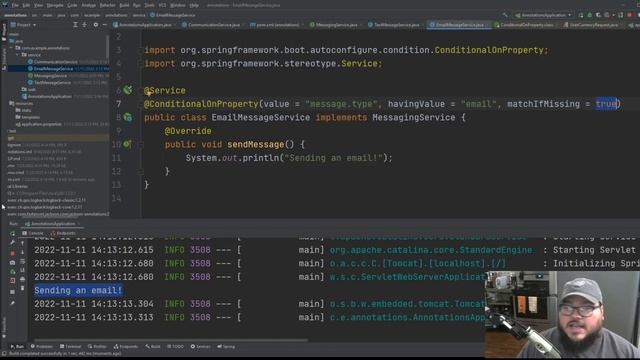Click the Run icon in top toolbar

[x=581, y=15]
